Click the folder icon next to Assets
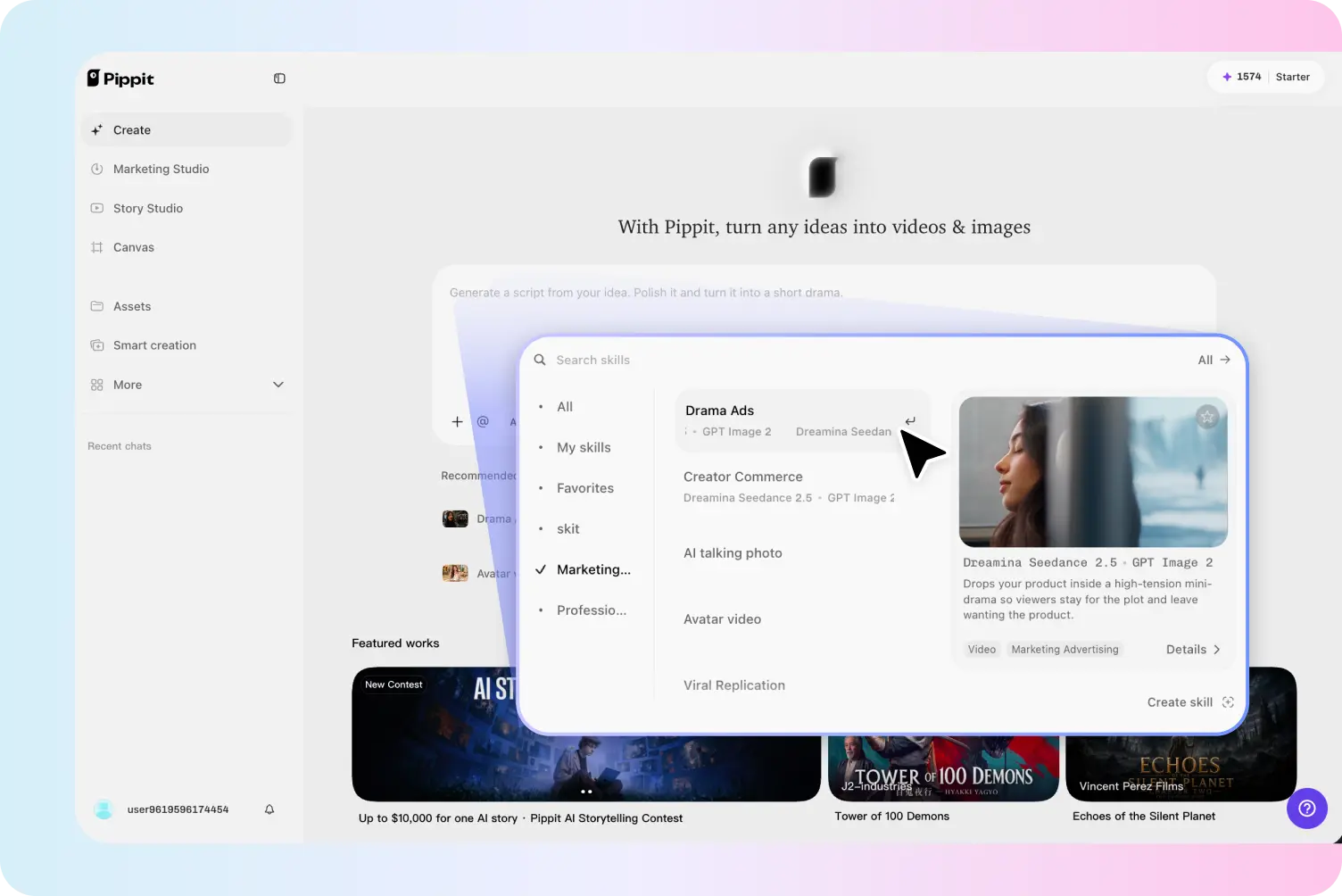Viewport: 1342px width, 896px height. point(97,306)
